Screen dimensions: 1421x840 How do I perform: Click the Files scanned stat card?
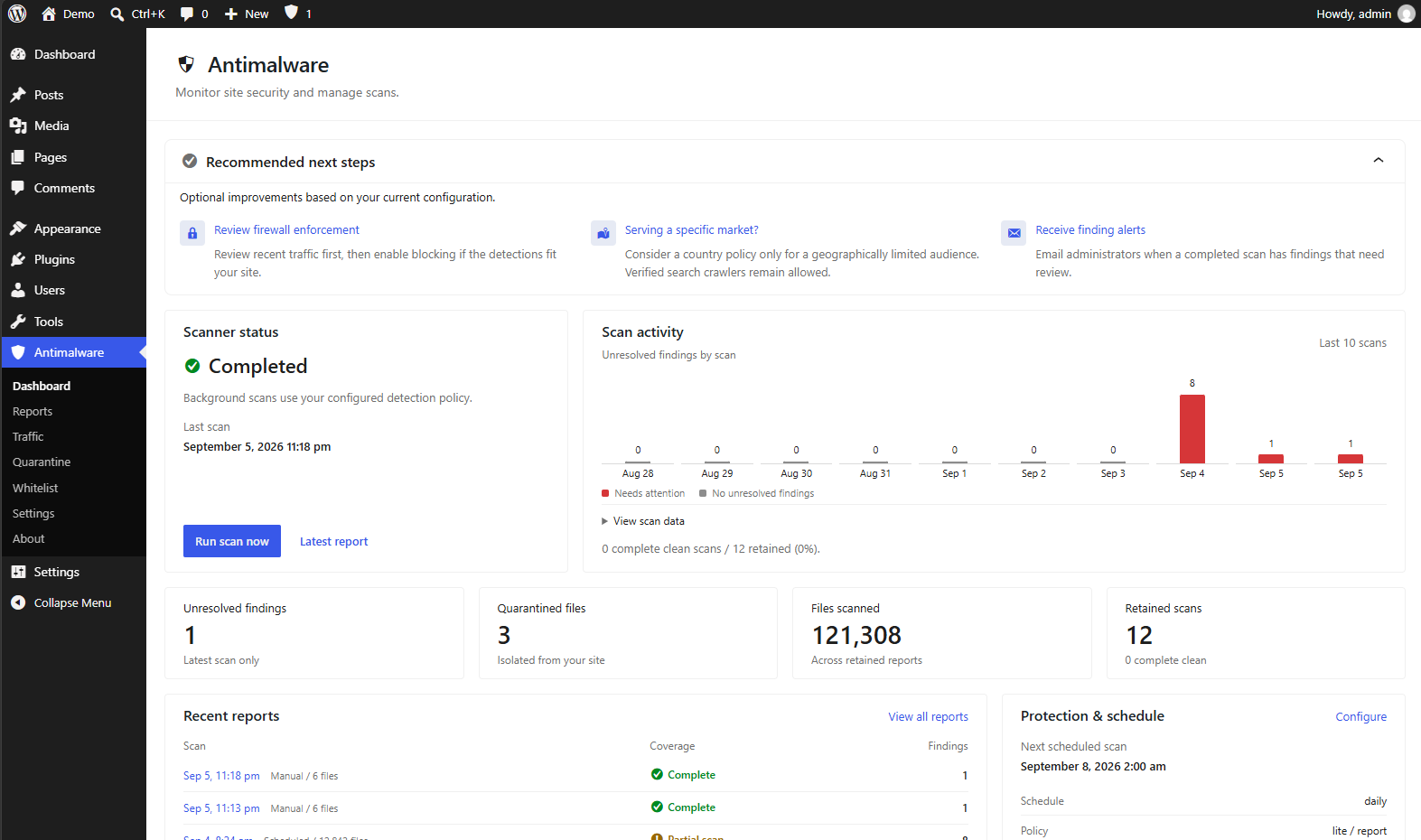pos(942,633)
